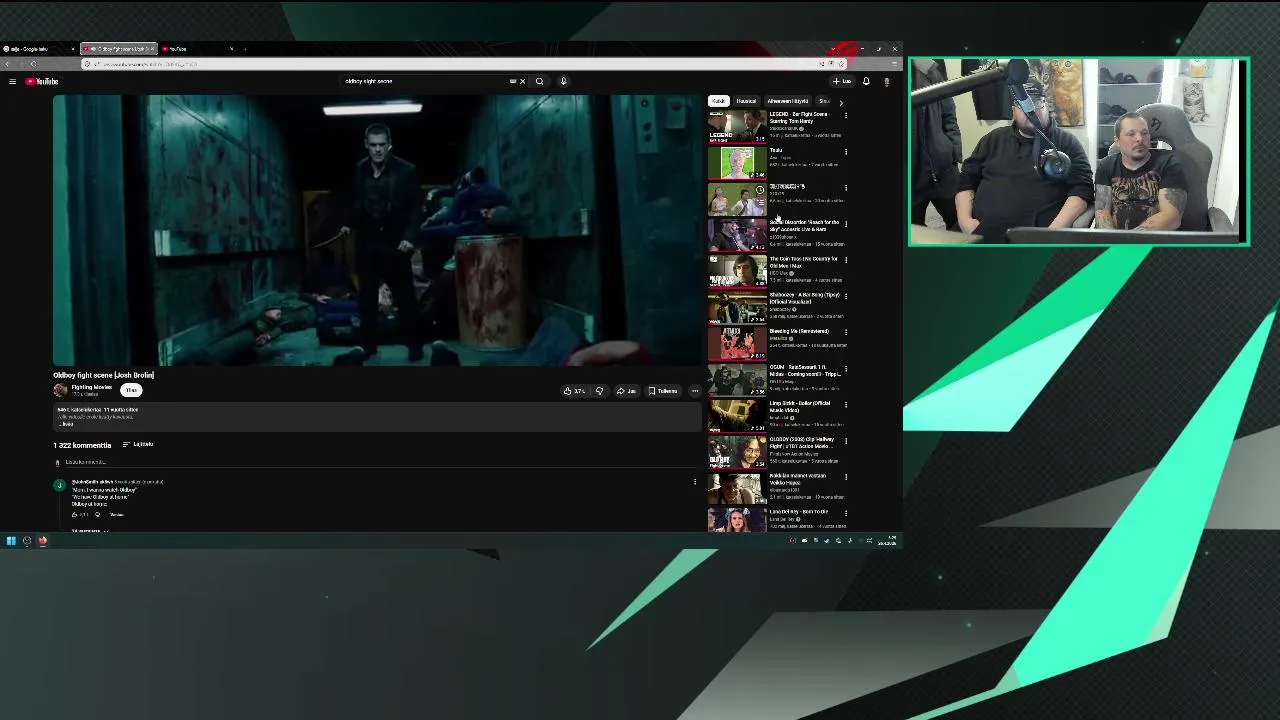Open the Toulu video thumbnail

[738, 162]
